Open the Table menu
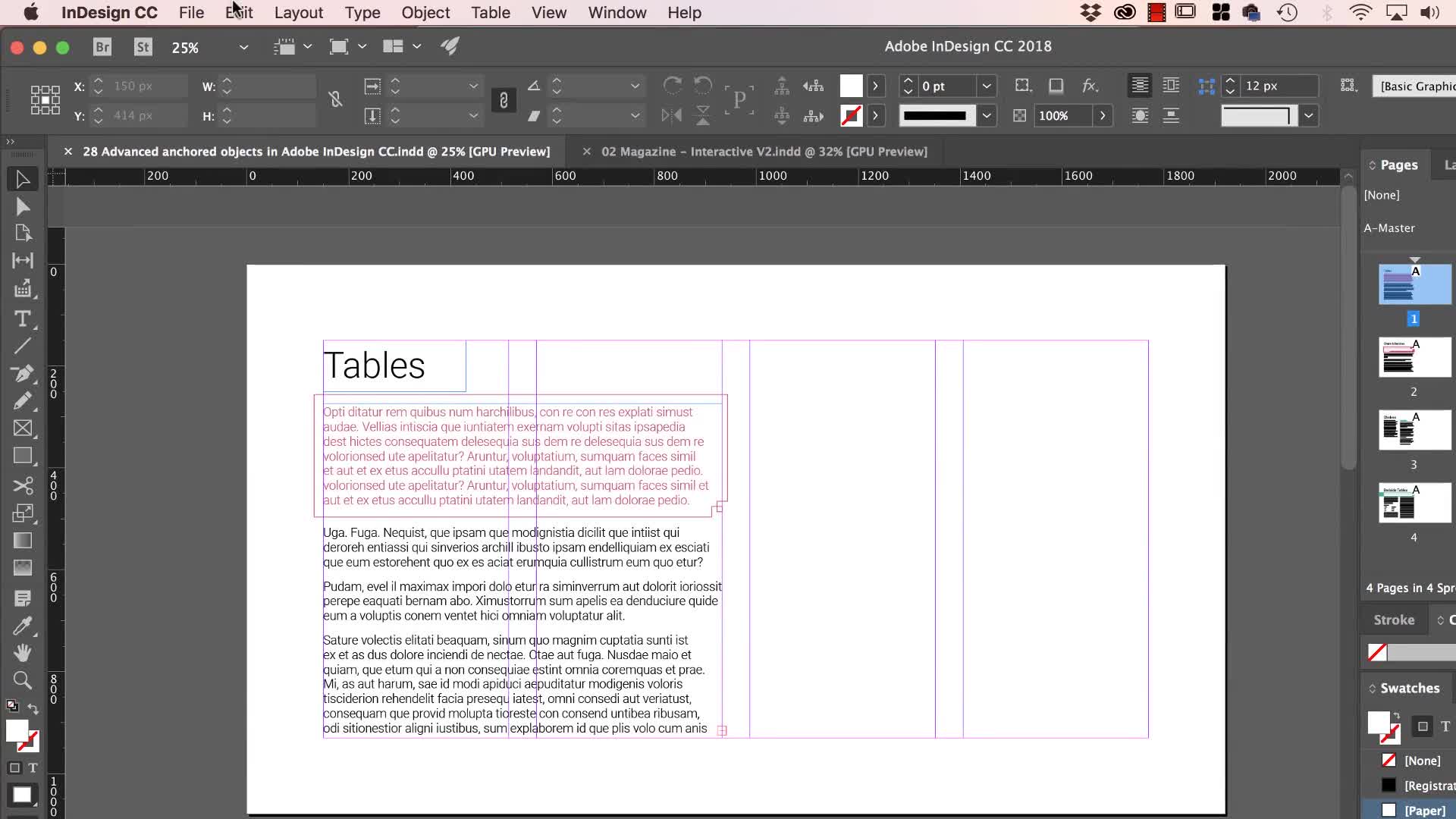The height and width of the screenshot is (819, 1456). pos(490,12)
